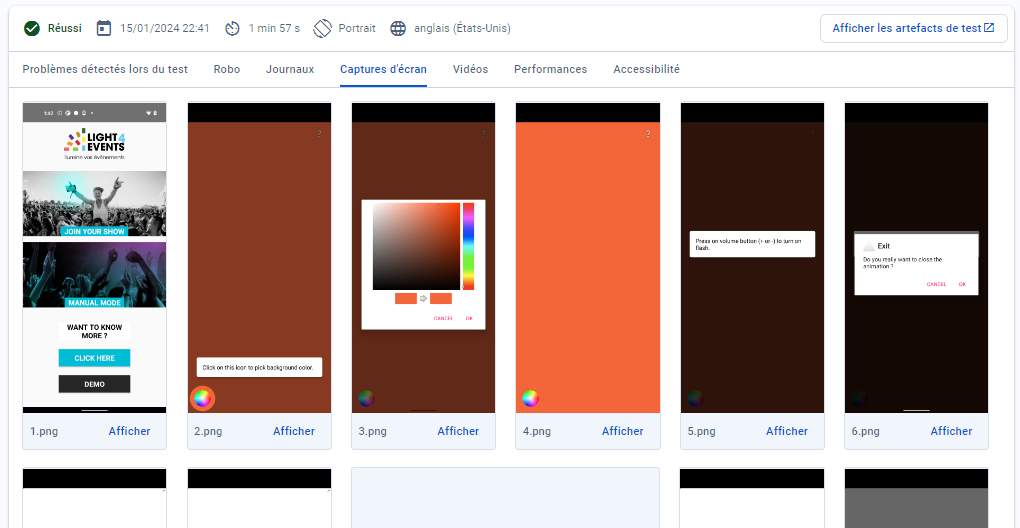Viewport: 1020px width, 528px height.
Task: Open Problèmes détectés lors du test tab
Action: 105,69
